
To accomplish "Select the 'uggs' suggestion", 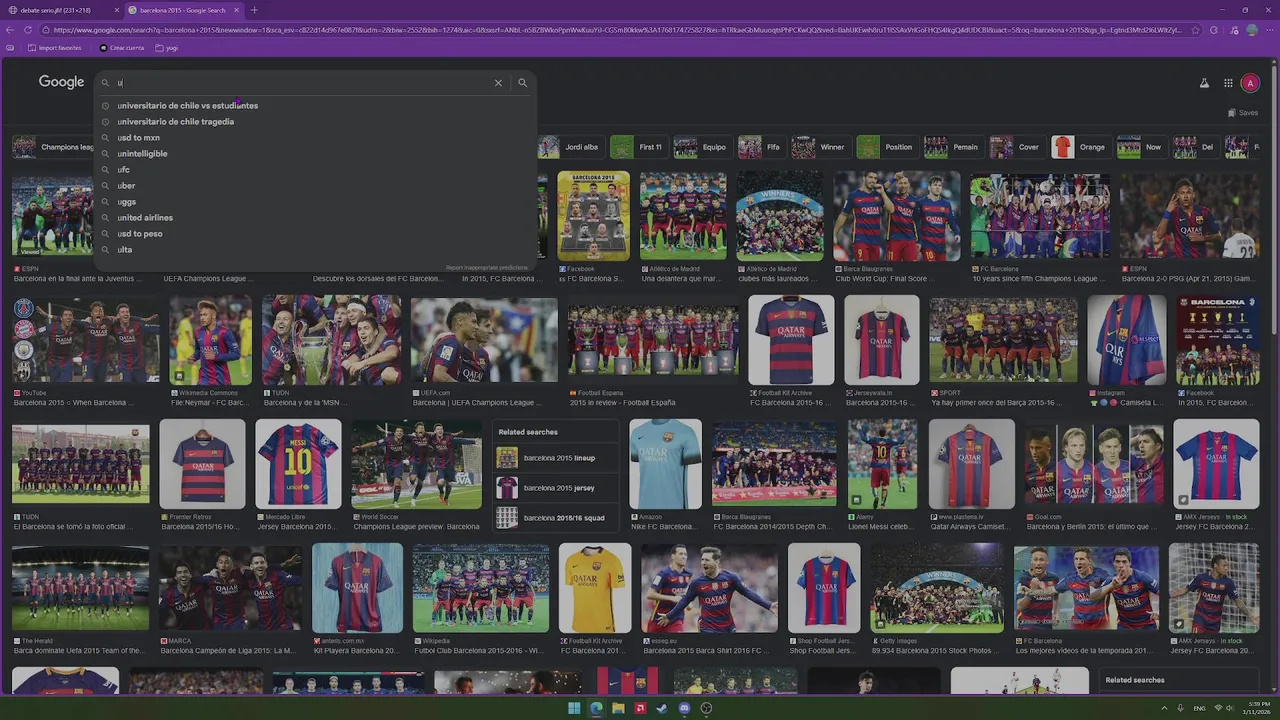I will coord(126,201).
